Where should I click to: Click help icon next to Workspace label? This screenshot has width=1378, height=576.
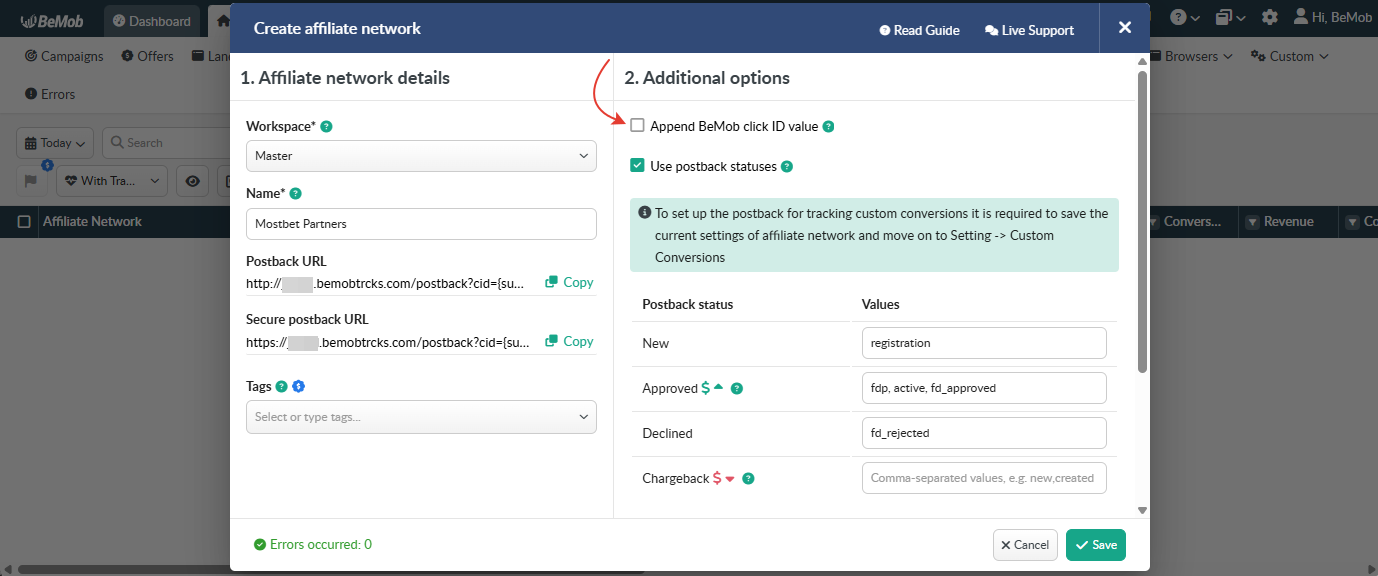pos(327,127)
